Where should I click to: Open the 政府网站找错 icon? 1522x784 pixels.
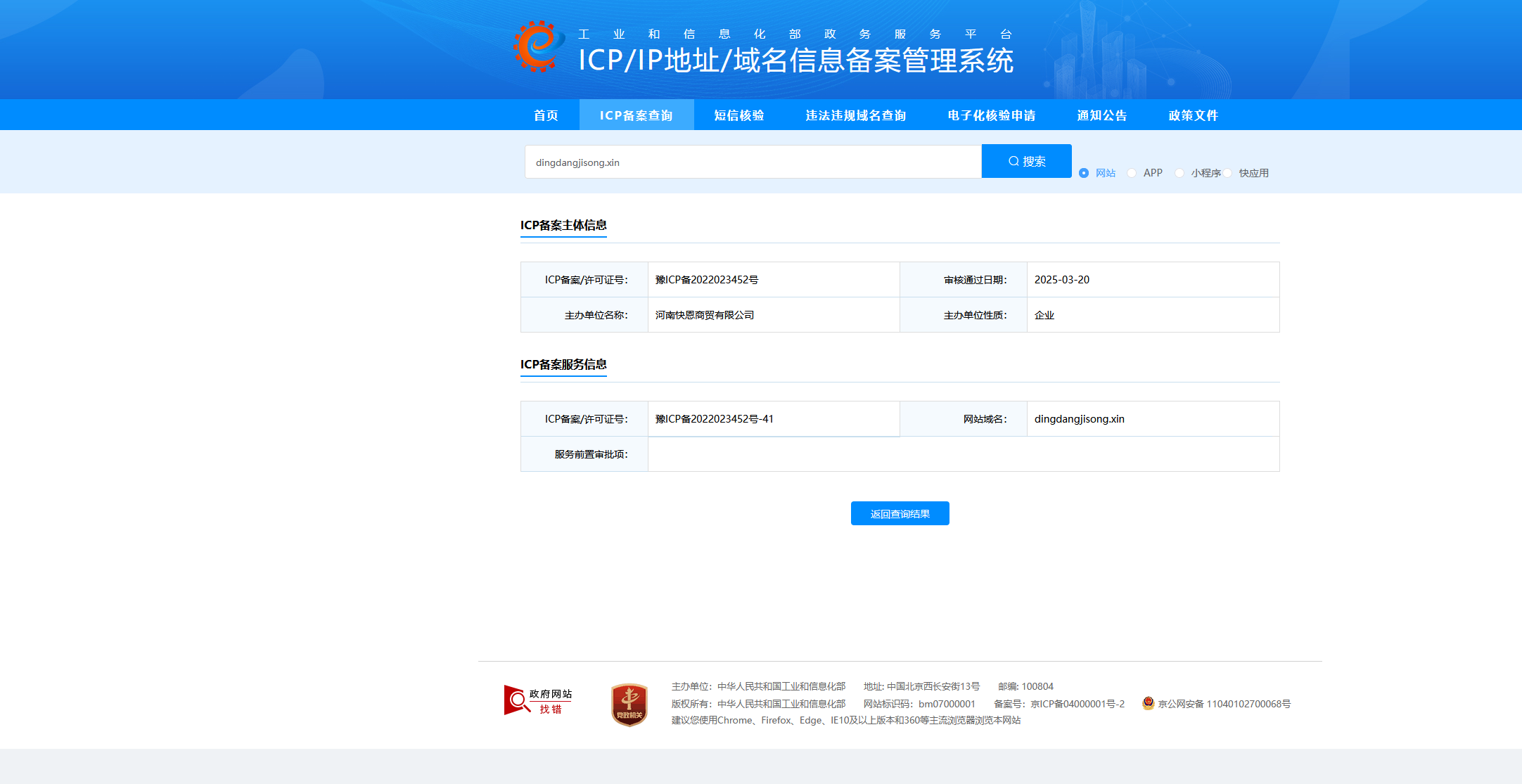coord(538,700)
